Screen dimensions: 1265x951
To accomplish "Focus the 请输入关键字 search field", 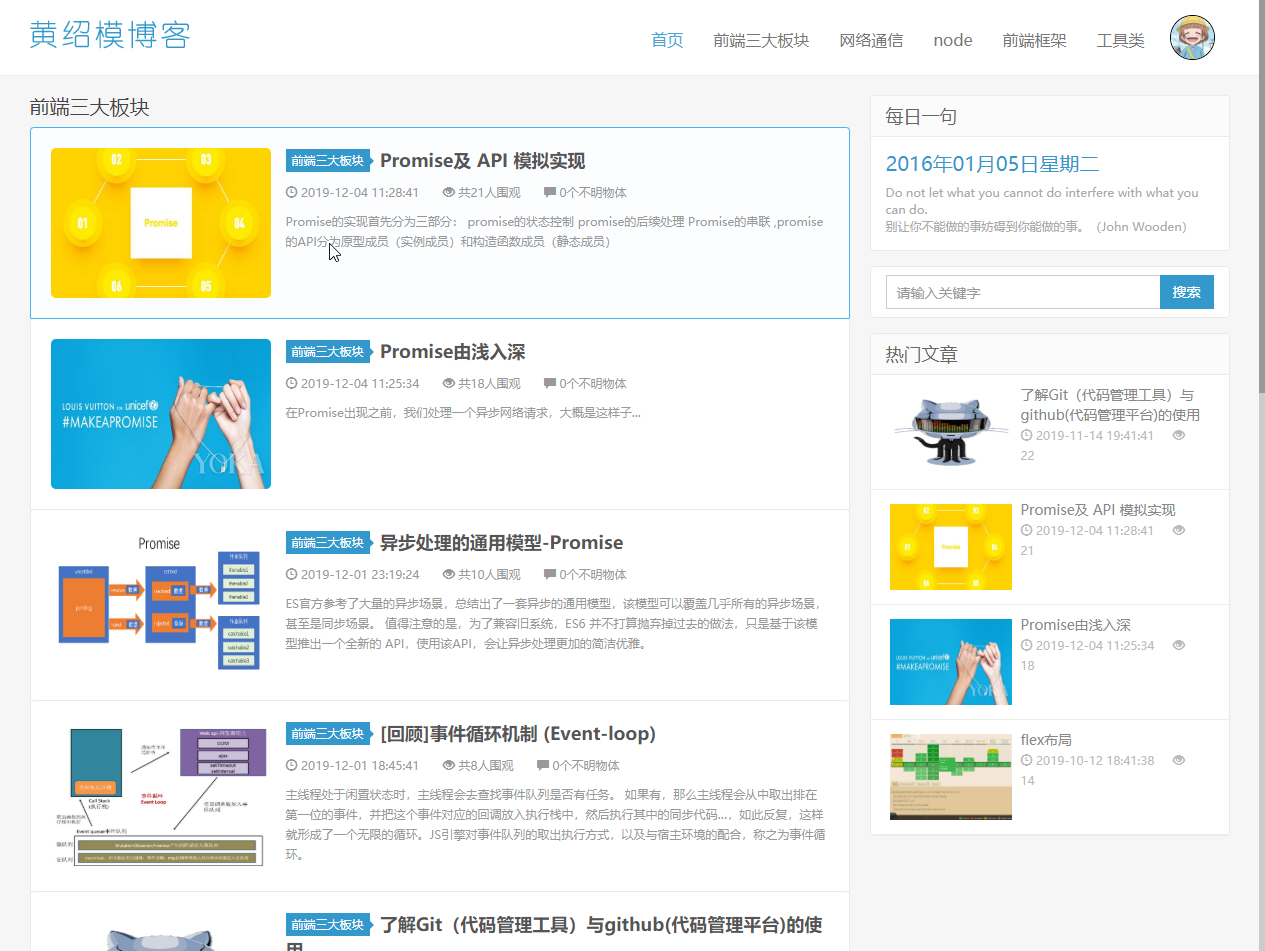I will pos(1023,292).
